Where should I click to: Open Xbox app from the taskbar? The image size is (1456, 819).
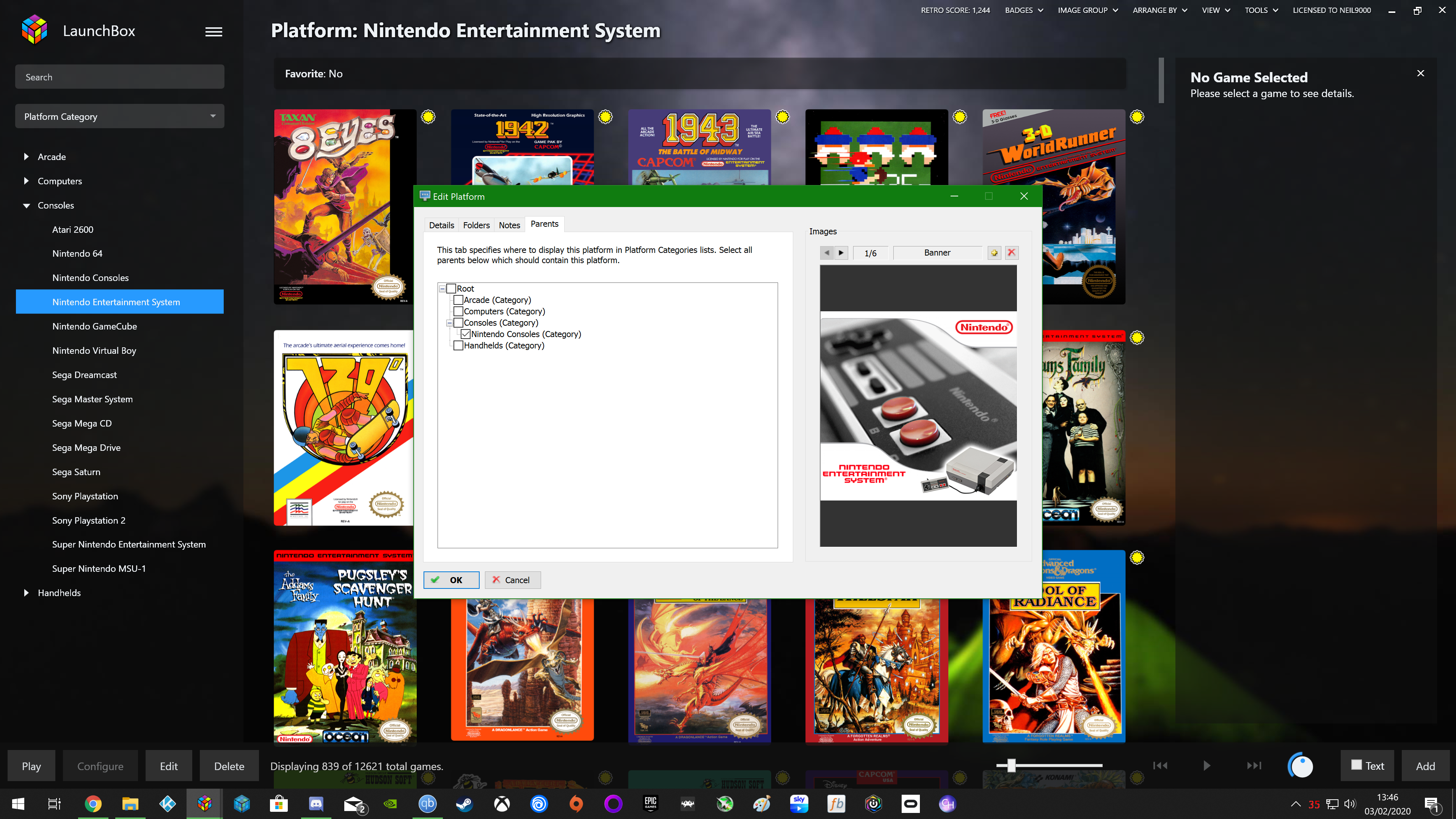click(x=502, y=804)
